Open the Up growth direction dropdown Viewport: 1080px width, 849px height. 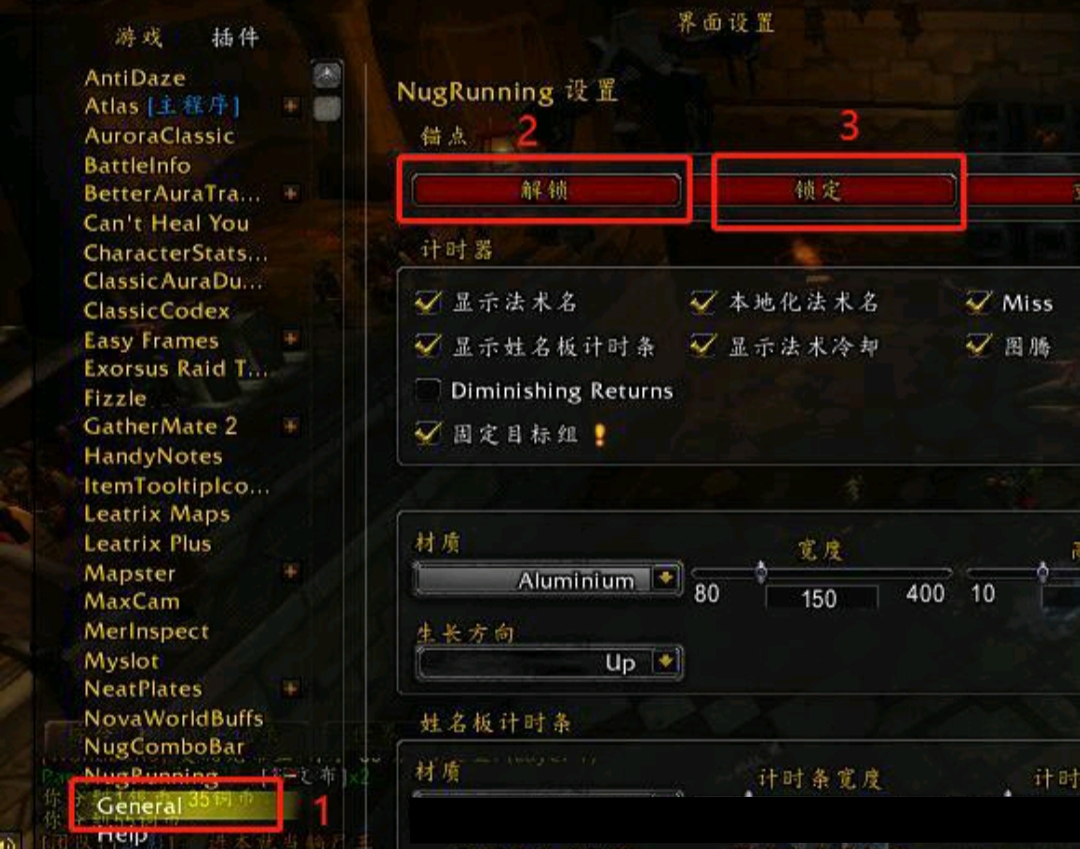pos(666,662)
